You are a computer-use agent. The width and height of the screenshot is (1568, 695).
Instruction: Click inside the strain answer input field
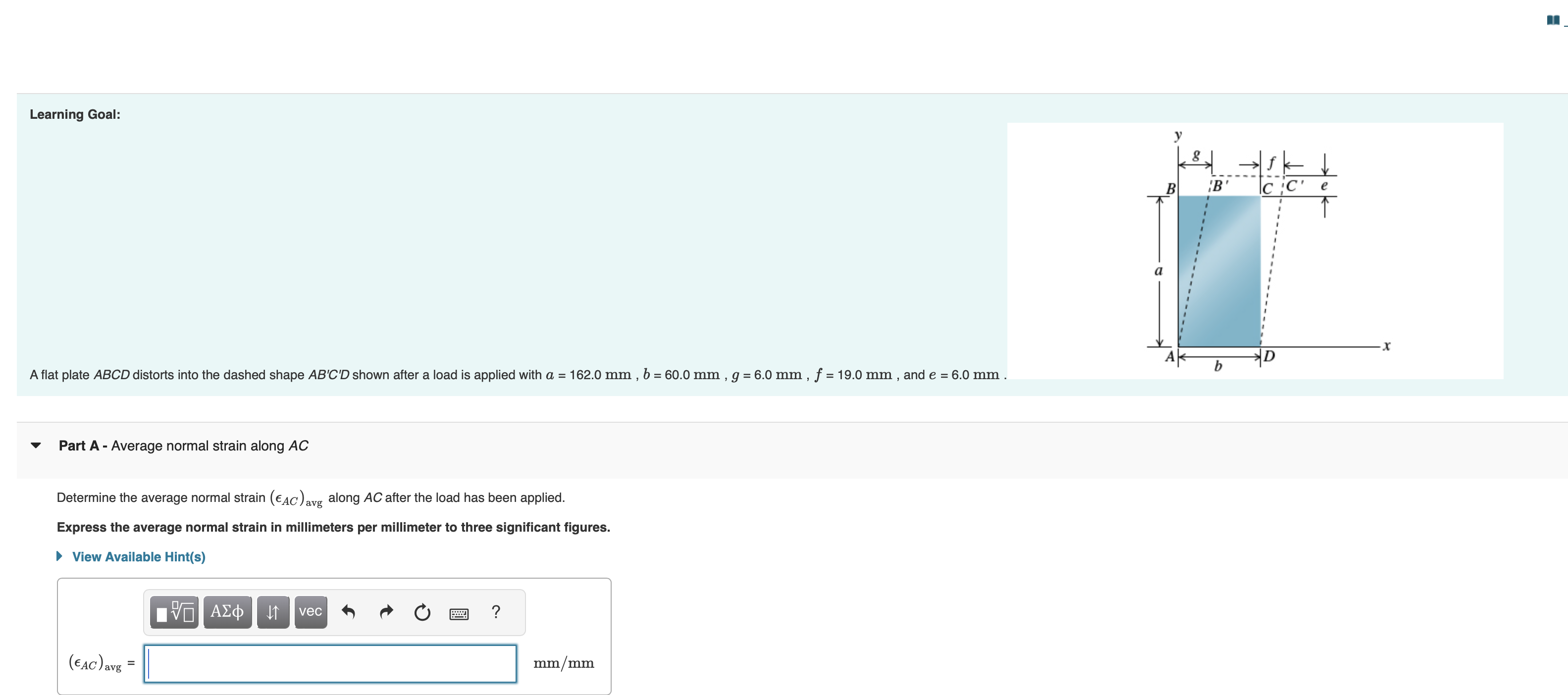(x=330, y=663)
